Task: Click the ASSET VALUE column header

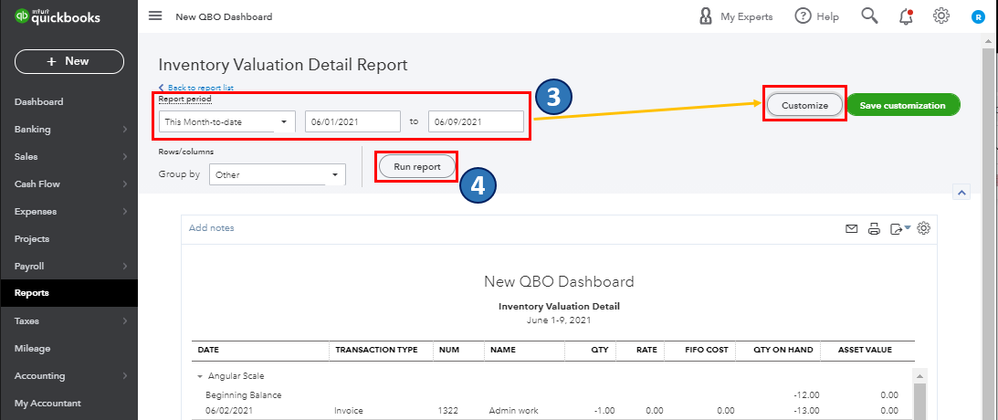Action: [x=864, y=350]
